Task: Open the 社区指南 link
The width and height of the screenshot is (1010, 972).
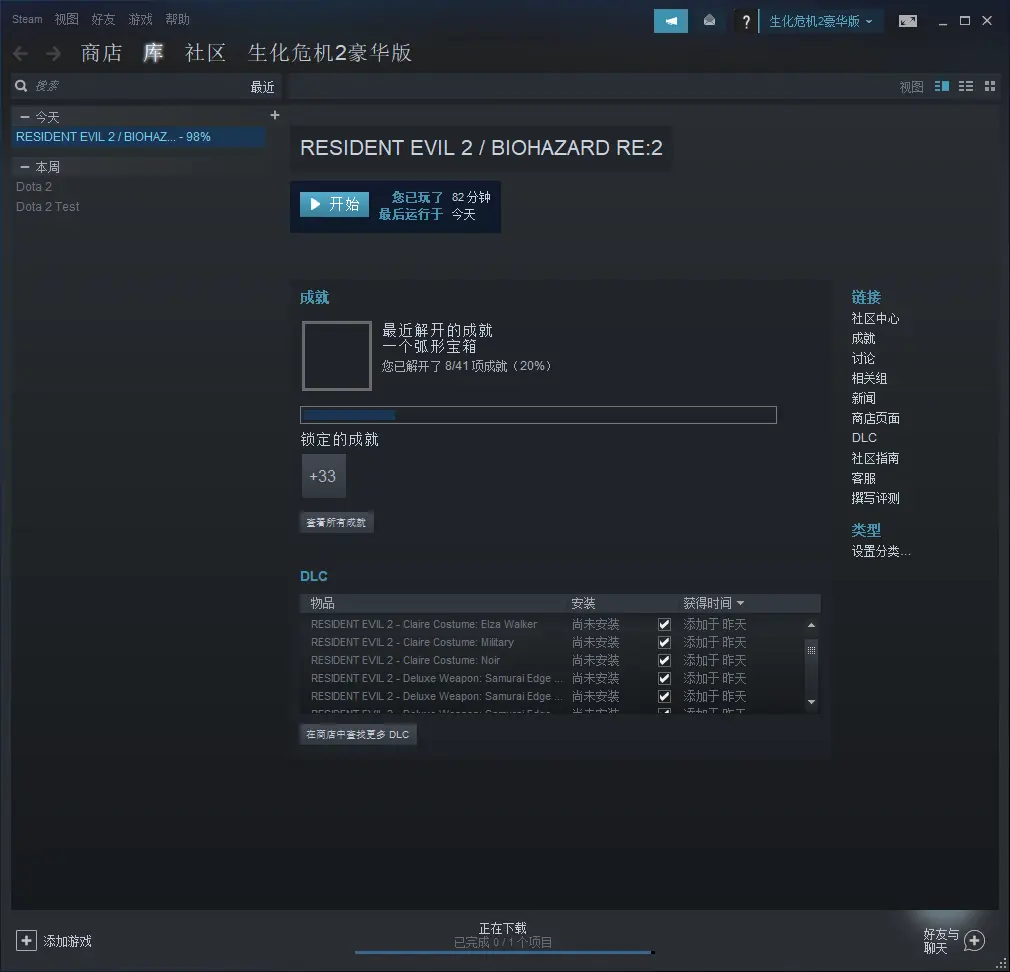Action: point(875,458)
